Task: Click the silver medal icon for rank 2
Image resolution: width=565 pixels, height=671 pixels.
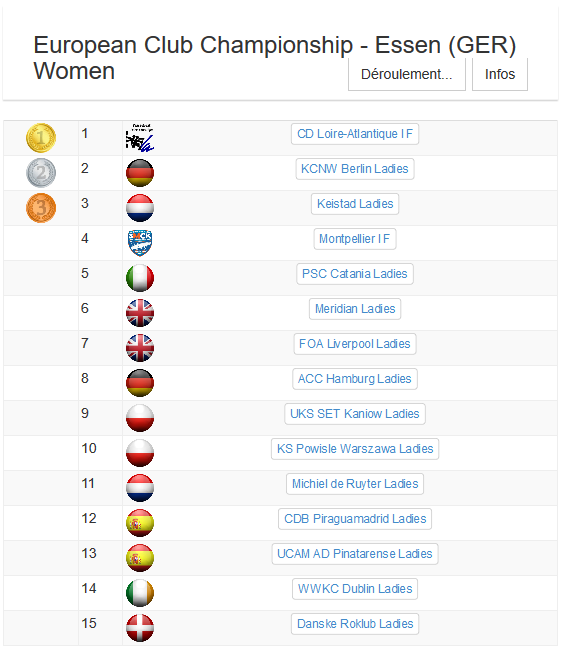Action: (41, 173)
